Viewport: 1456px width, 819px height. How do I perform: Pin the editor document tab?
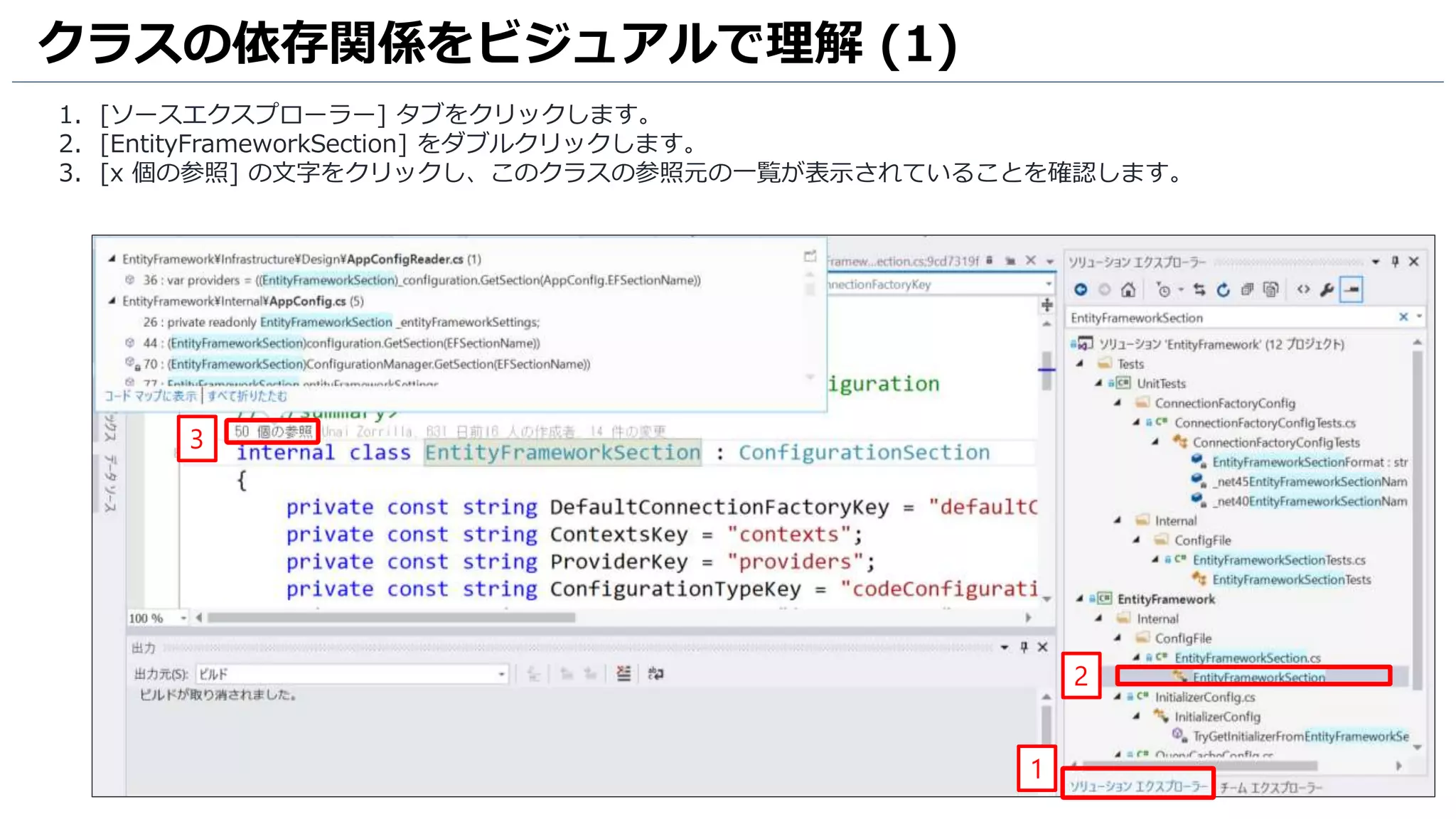pos(1010,261)
